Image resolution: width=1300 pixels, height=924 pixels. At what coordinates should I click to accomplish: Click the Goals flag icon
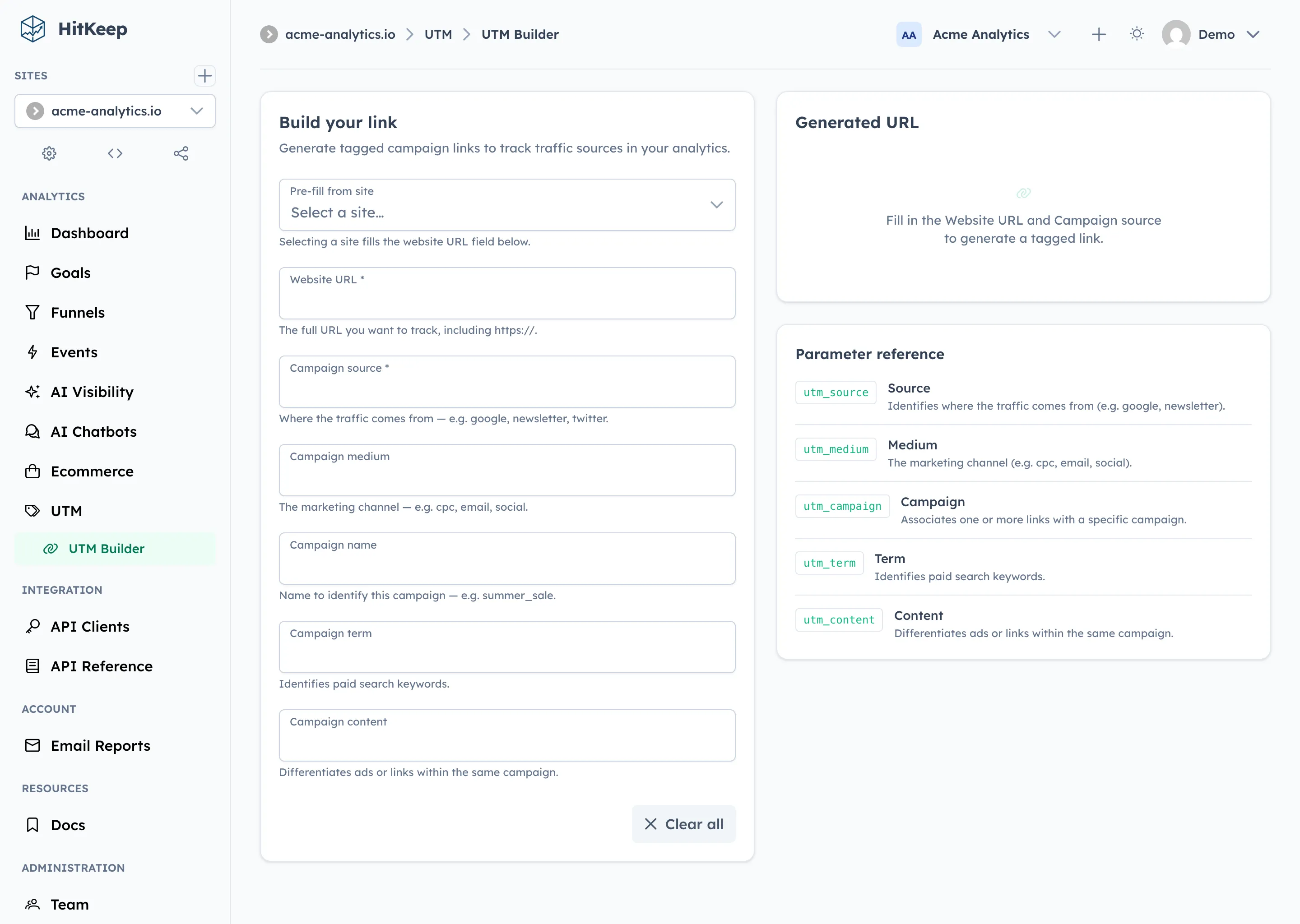click(x=32, y=273)
